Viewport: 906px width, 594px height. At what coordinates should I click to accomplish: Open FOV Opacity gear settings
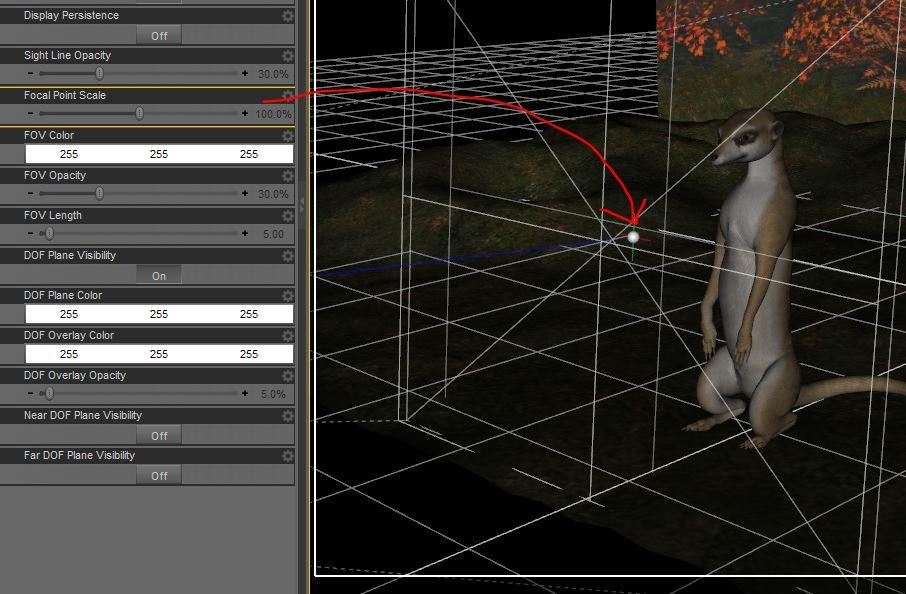click(x=287, y=176)
